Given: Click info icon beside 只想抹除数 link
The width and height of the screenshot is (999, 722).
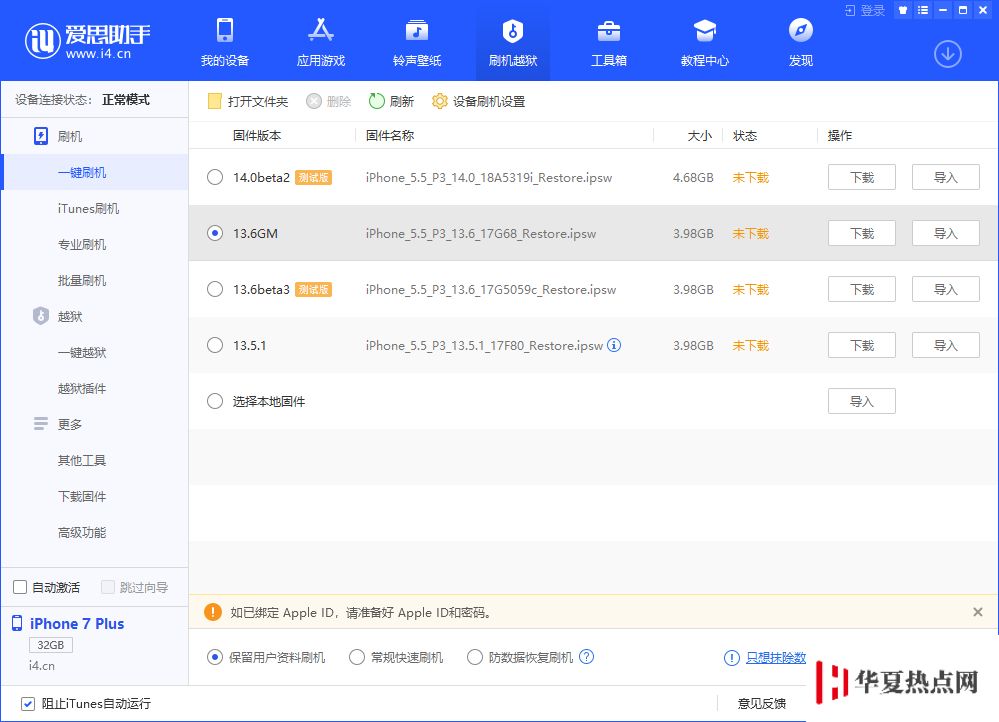Looking at the screenshot, I should (x=731, y=658).
